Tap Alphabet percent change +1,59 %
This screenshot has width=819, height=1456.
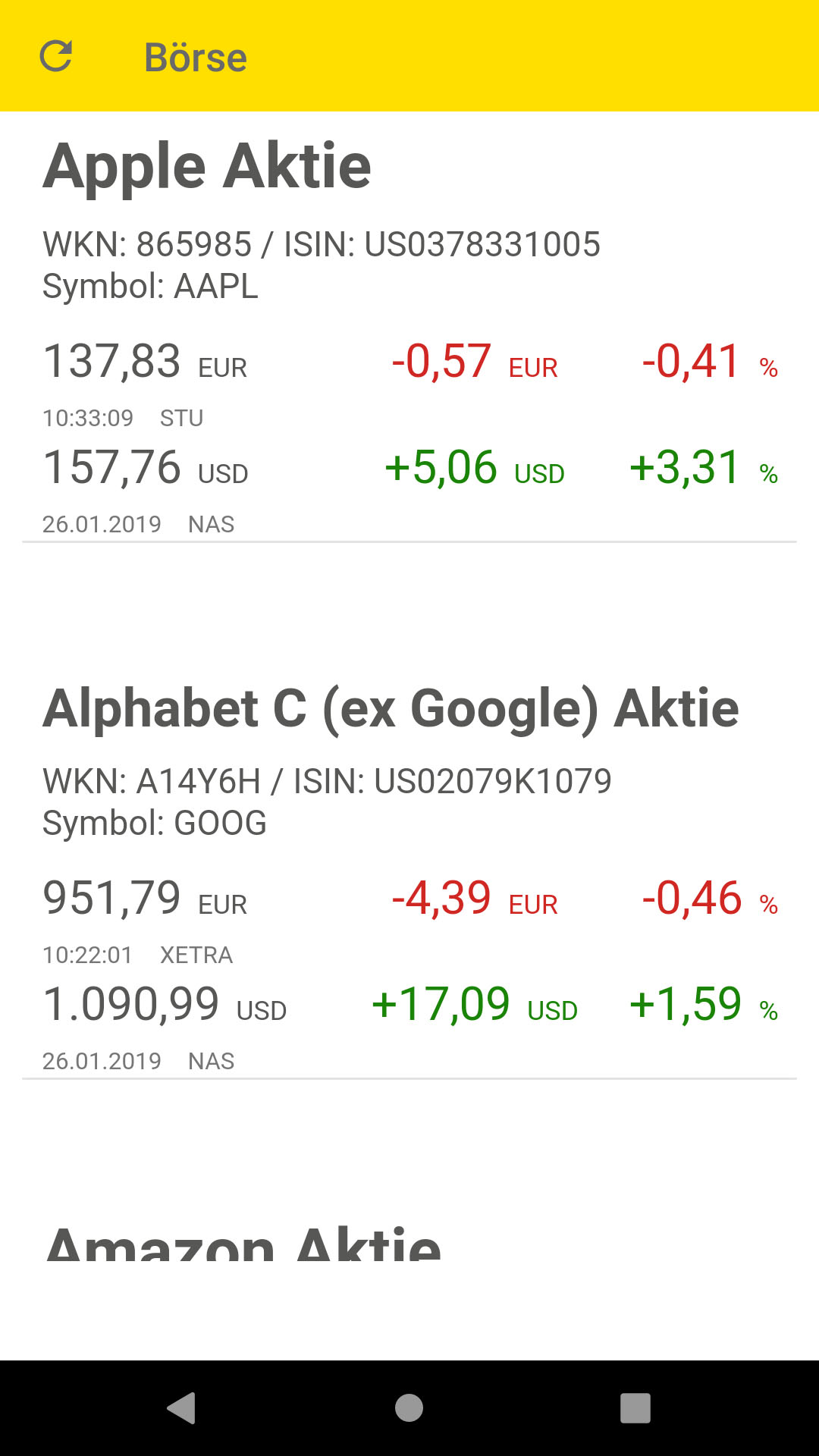[703, 1004]
